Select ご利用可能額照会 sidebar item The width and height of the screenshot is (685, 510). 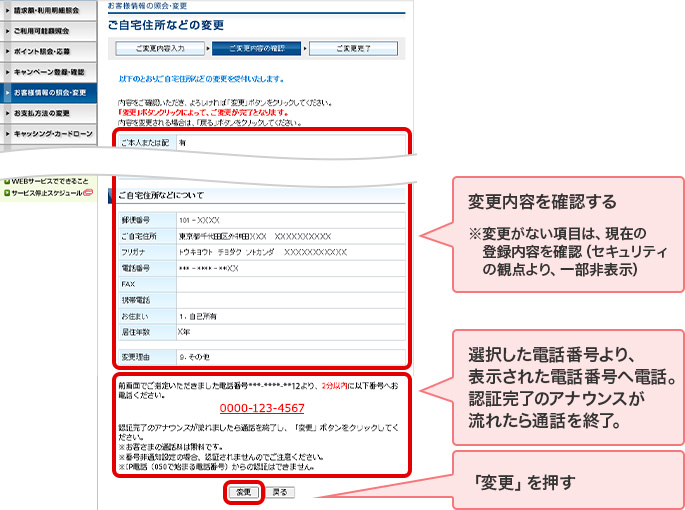click(52, 28)
